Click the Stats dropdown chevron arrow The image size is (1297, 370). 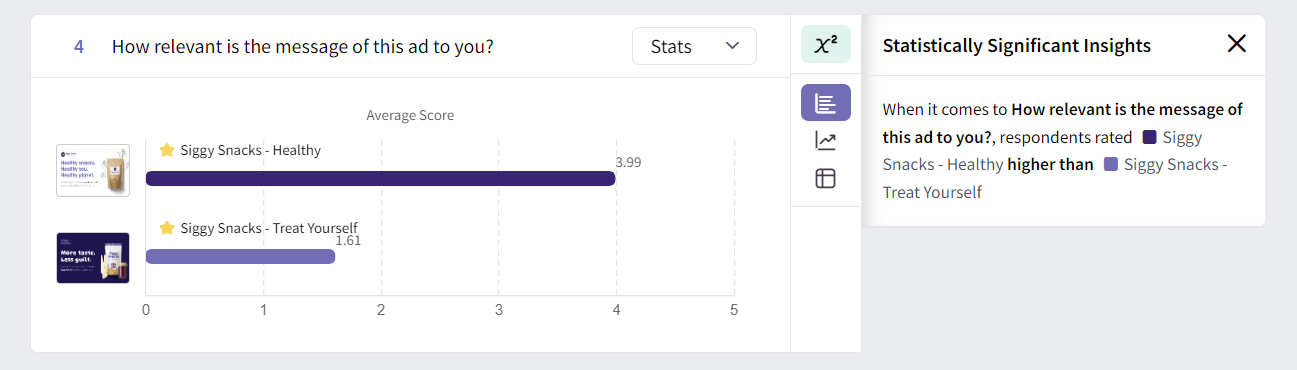(x=733, y=46)
